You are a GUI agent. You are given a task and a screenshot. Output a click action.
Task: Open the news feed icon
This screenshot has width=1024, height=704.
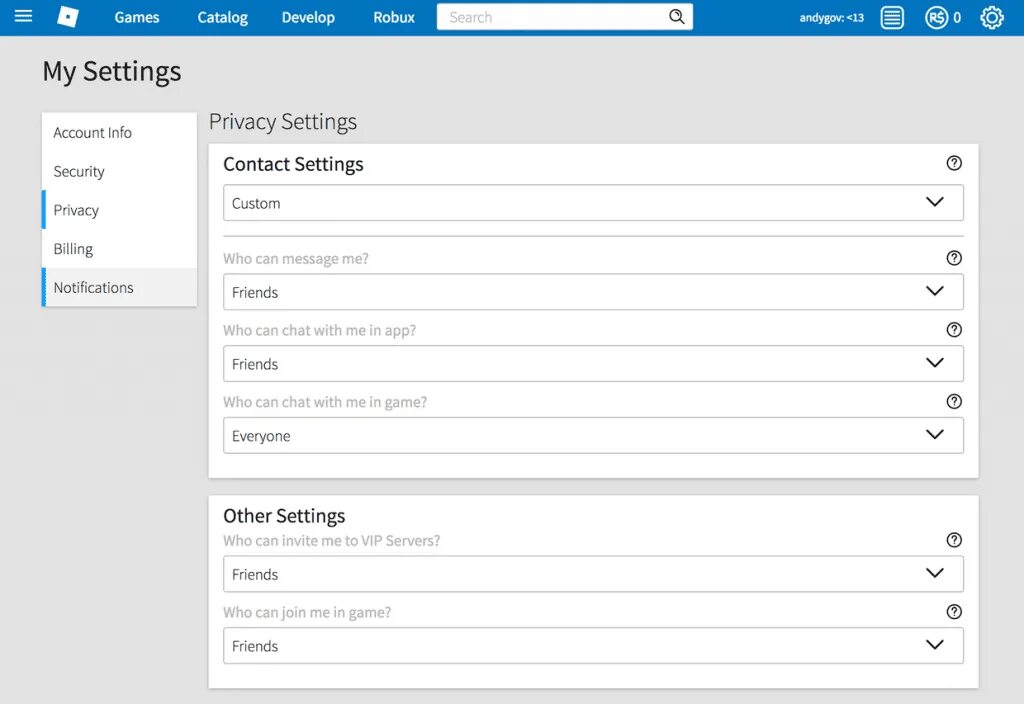coord(892,18)
